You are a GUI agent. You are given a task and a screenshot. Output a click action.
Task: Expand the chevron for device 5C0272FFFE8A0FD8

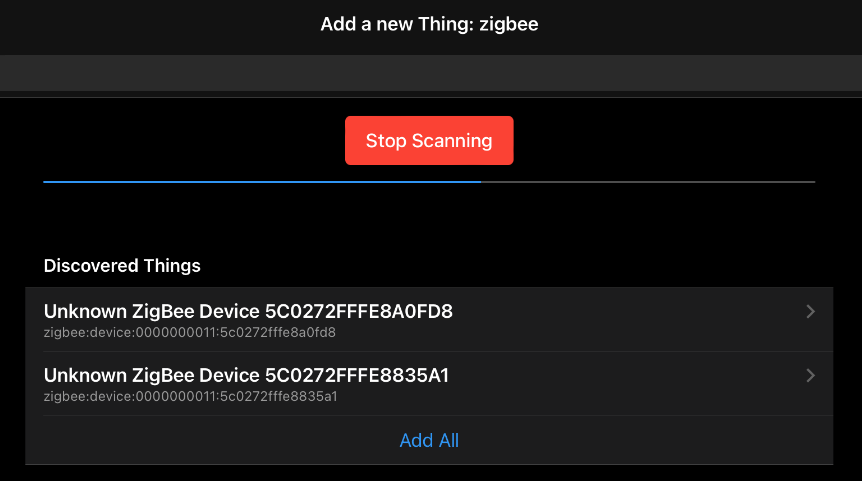click(810, 312)
